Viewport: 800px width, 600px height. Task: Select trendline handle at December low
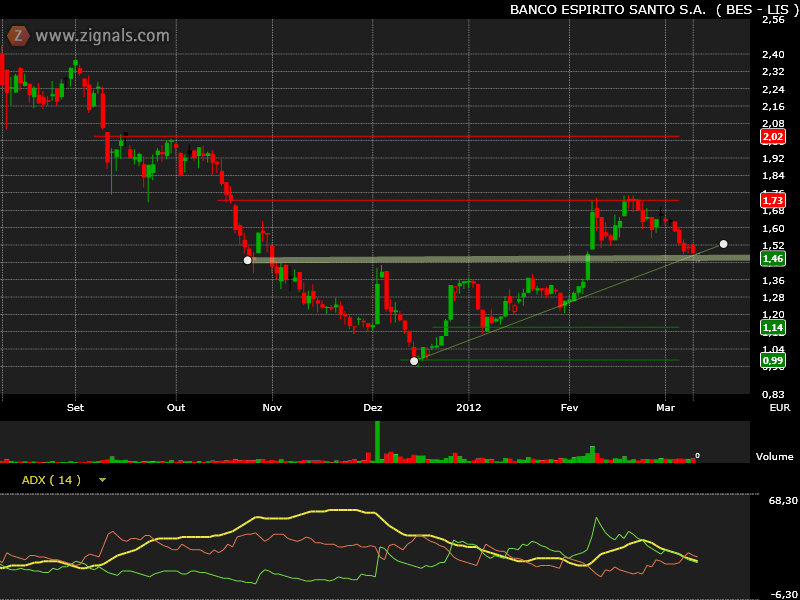[x=414, y=361]
